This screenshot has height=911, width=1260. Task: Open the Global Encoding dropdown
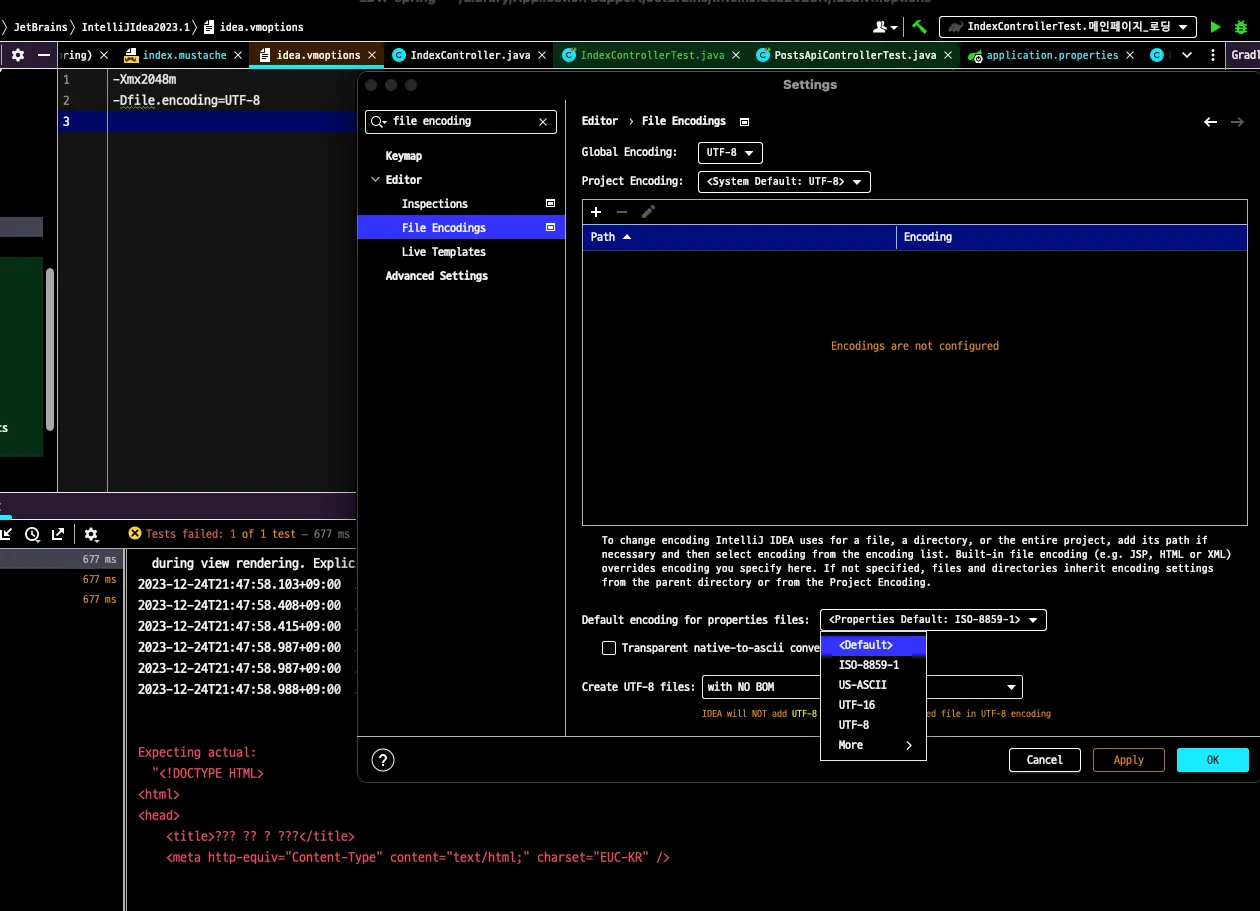point(730,153)
